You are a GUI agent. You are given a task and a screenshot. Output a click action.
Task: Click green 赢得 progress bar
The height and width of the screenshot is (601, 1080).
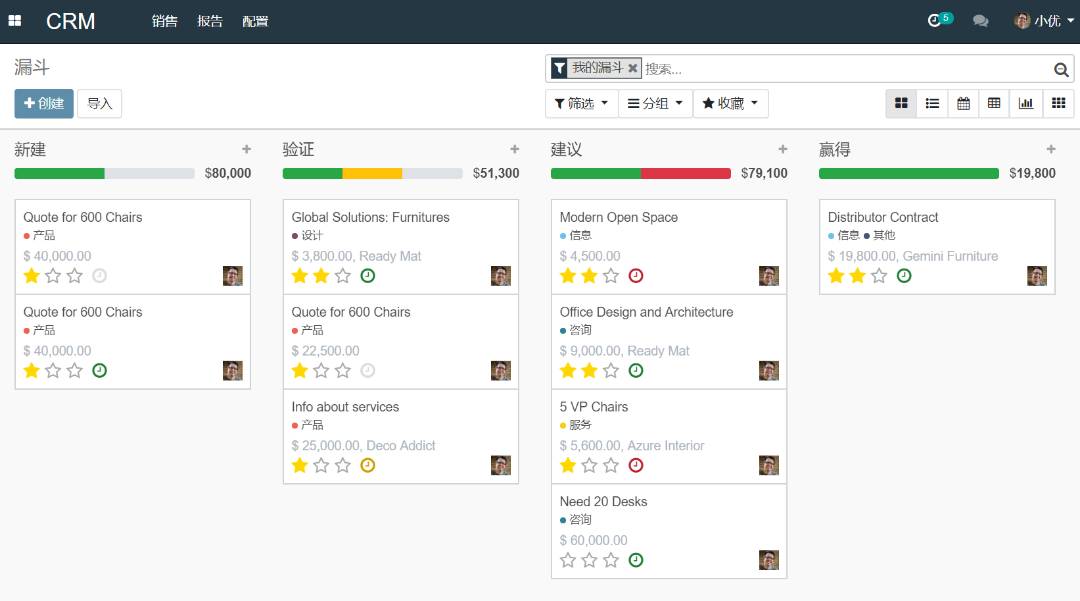pos(908,173)
